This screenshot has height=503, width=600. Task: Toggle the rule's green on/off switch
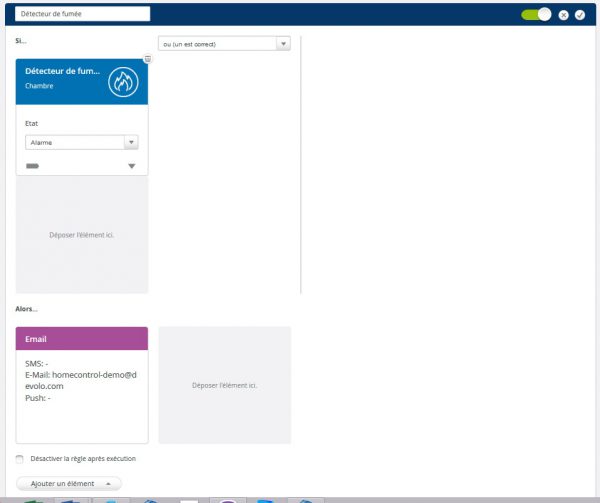click(536, 15)
